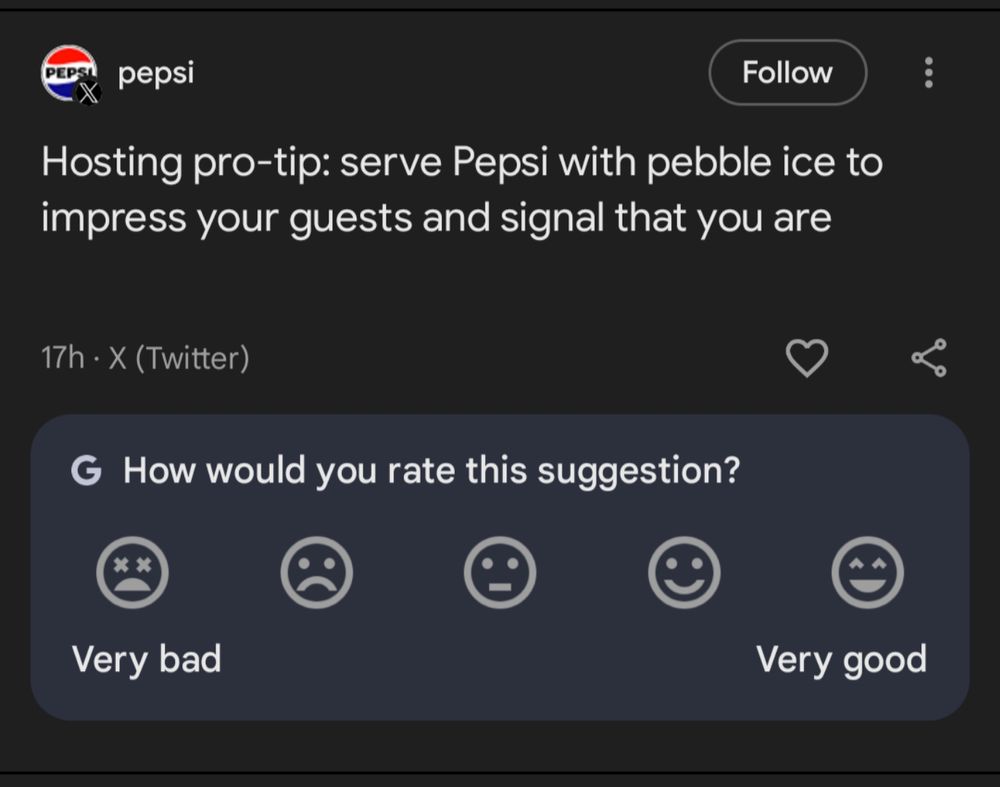Rate with the grinning very-good face

click(868, 573)
